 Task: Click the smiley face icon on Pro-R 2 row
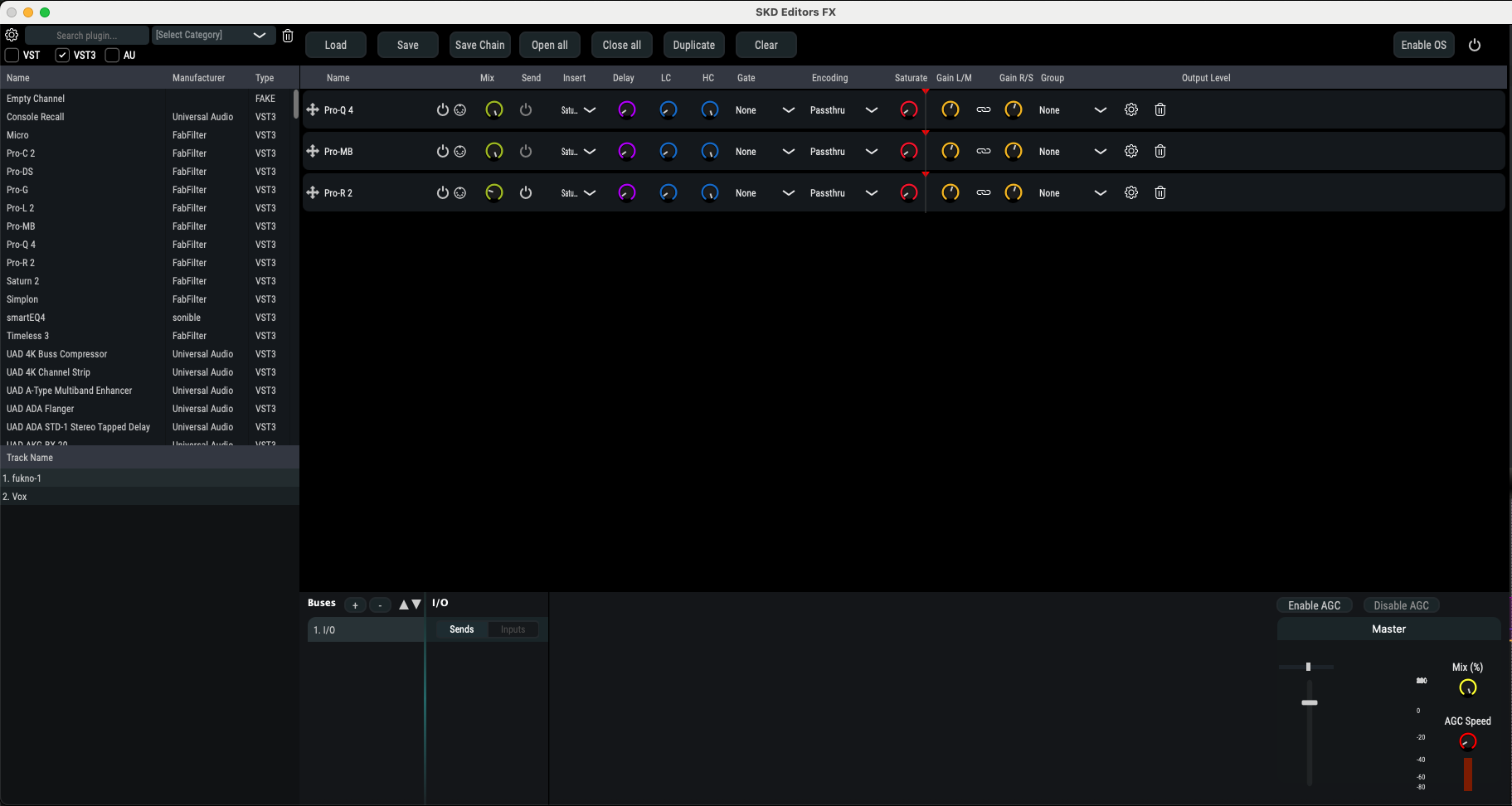(460, 192)
